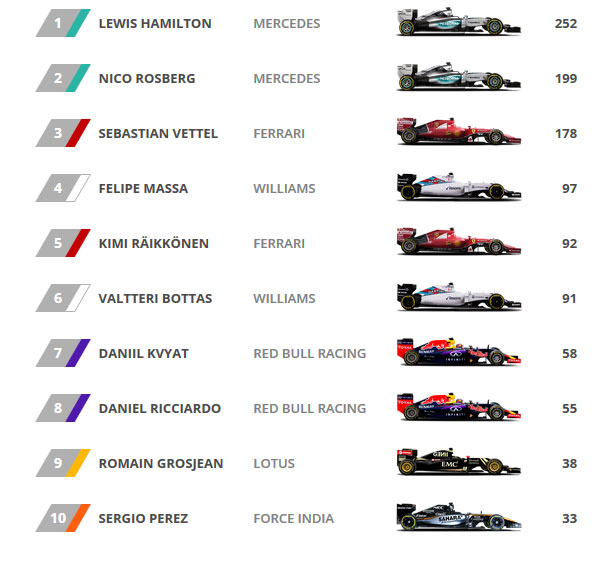Click the position 9 yellow badge

coord(63,463)
